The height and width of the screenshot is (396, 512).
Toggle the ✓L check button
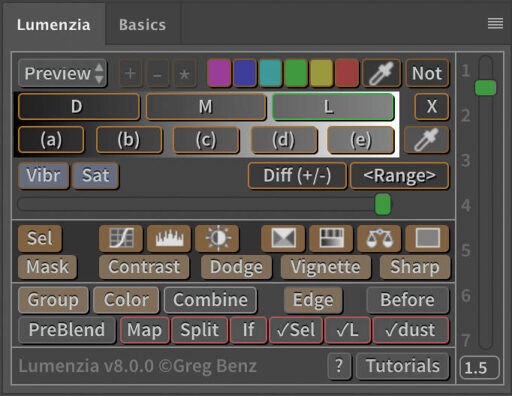coord(348,330)
